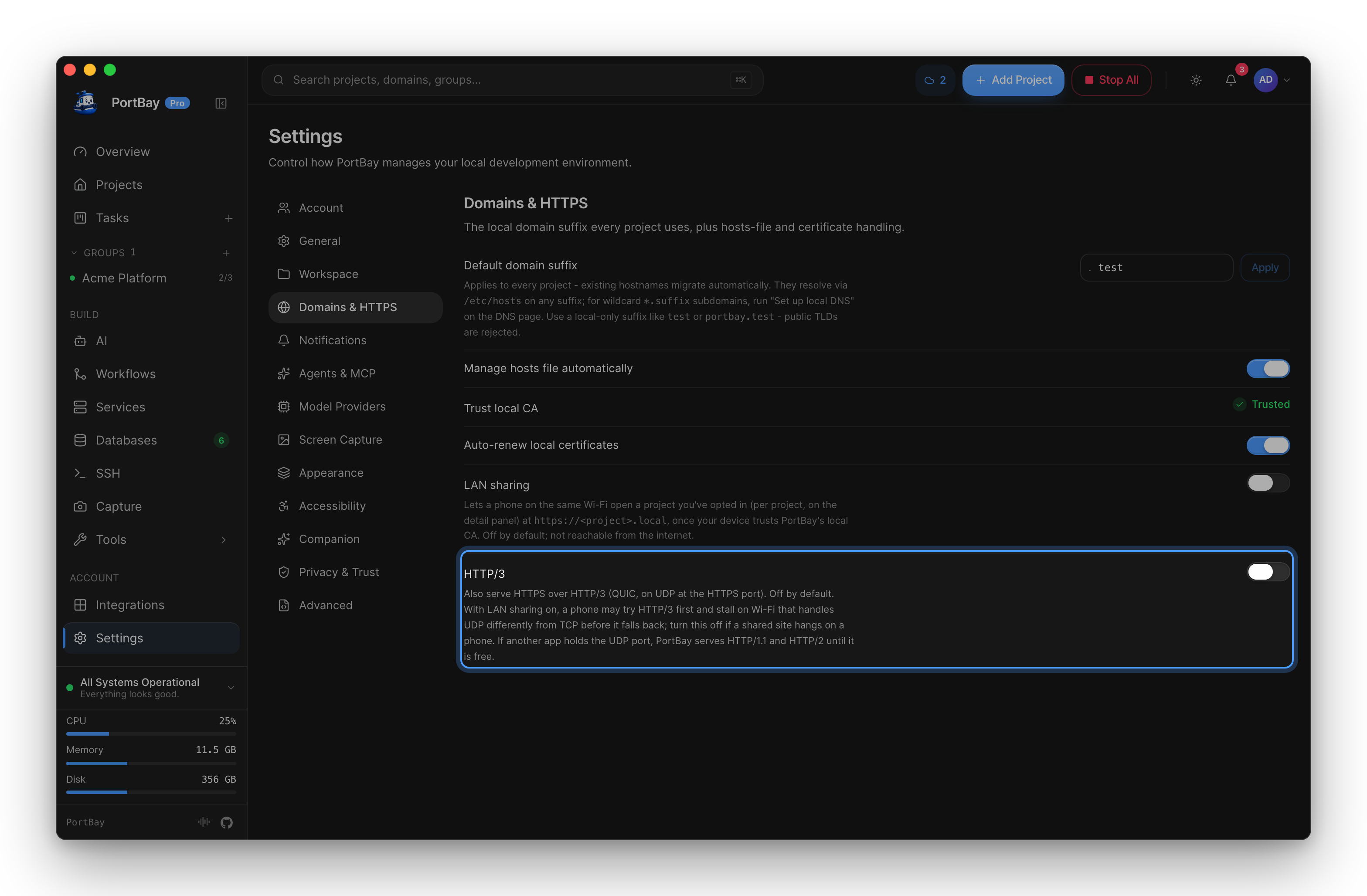1367x896 pixels.
Task: Select Domains & HTTPS tab
Action: pyautogui.click(x=356, y=307)
